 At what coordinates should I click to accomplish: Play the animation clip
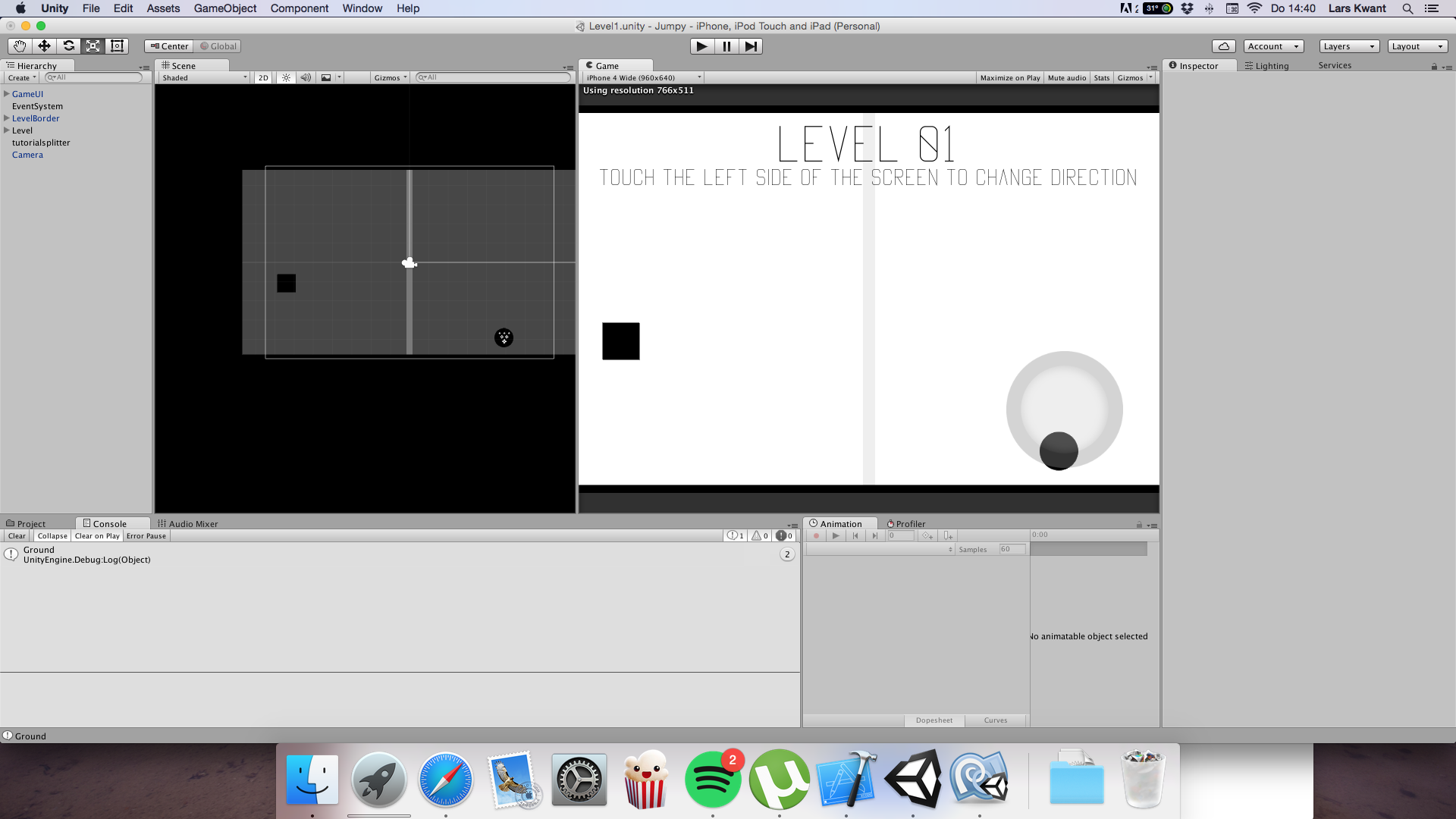click(x=836, y=535)
